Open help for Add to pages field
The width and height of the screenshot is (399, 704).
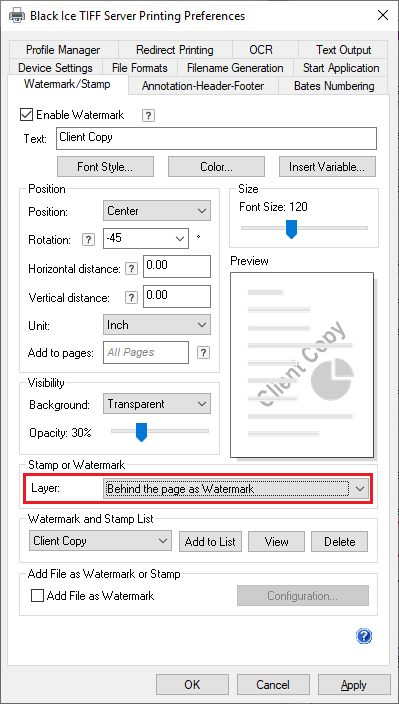pyautogui.click(x=203, y=352)
